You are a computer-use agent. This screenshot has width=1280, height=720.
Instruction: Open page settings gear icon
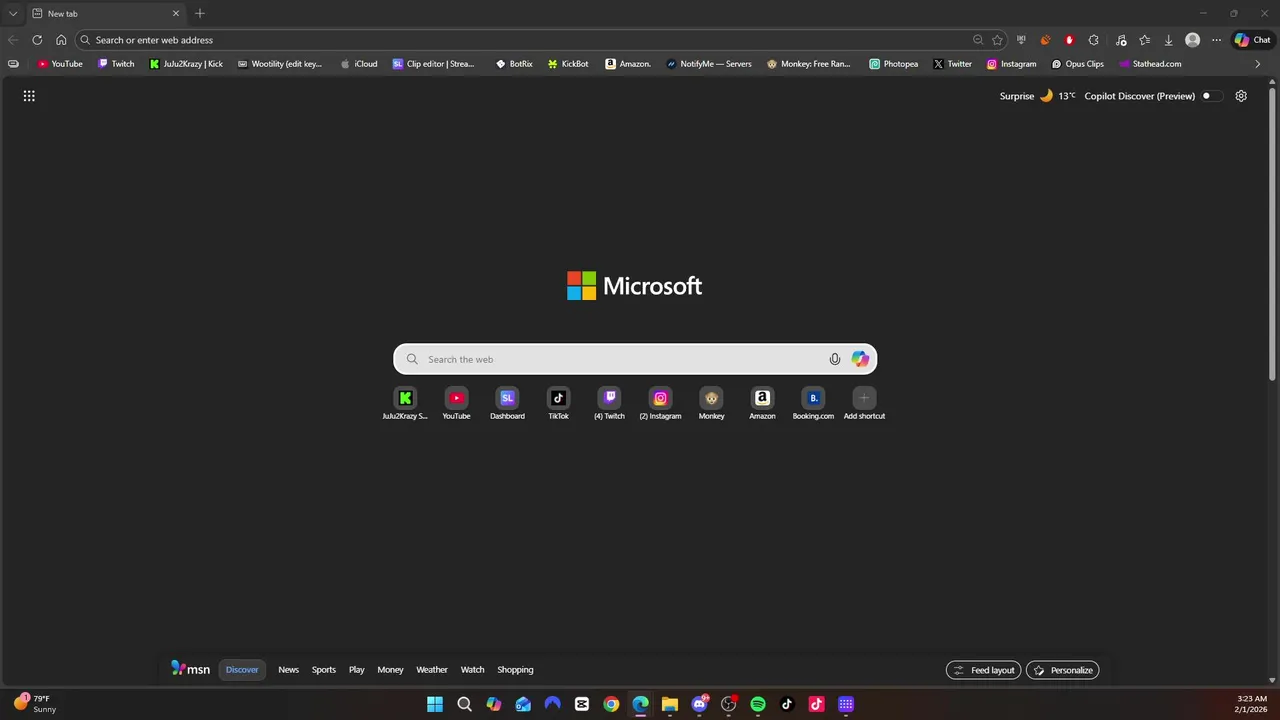1241,96
